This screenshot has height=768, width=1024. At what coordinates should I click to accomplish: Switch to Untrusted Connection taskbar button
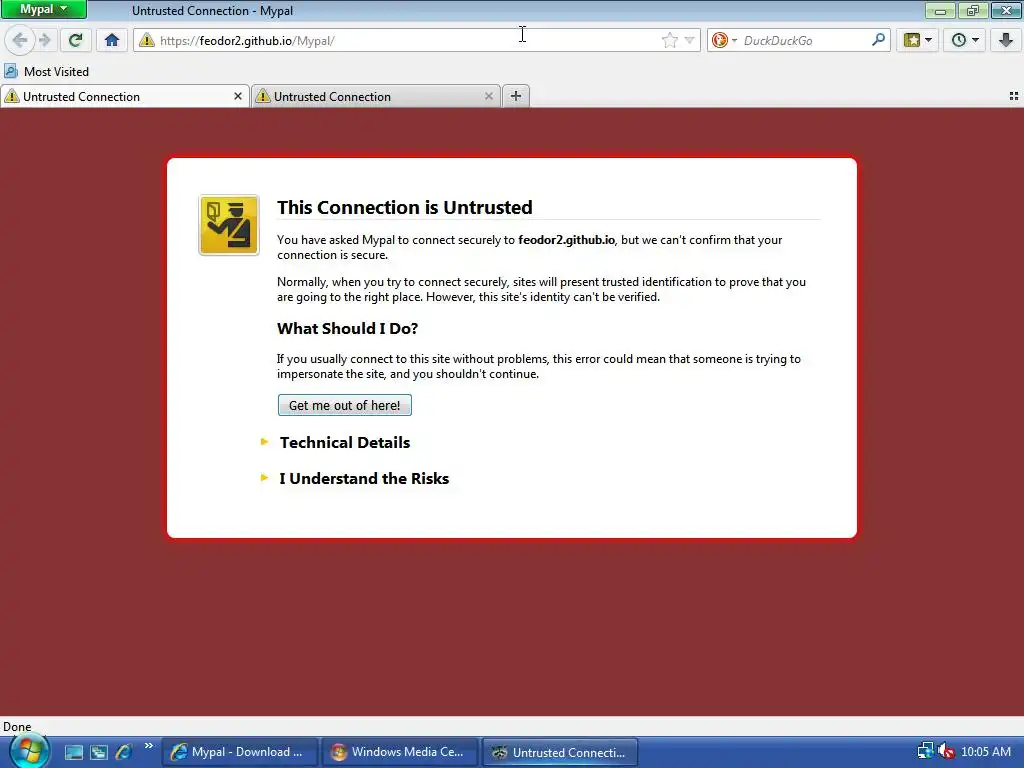pyautogui.click(x=560, y=752)
